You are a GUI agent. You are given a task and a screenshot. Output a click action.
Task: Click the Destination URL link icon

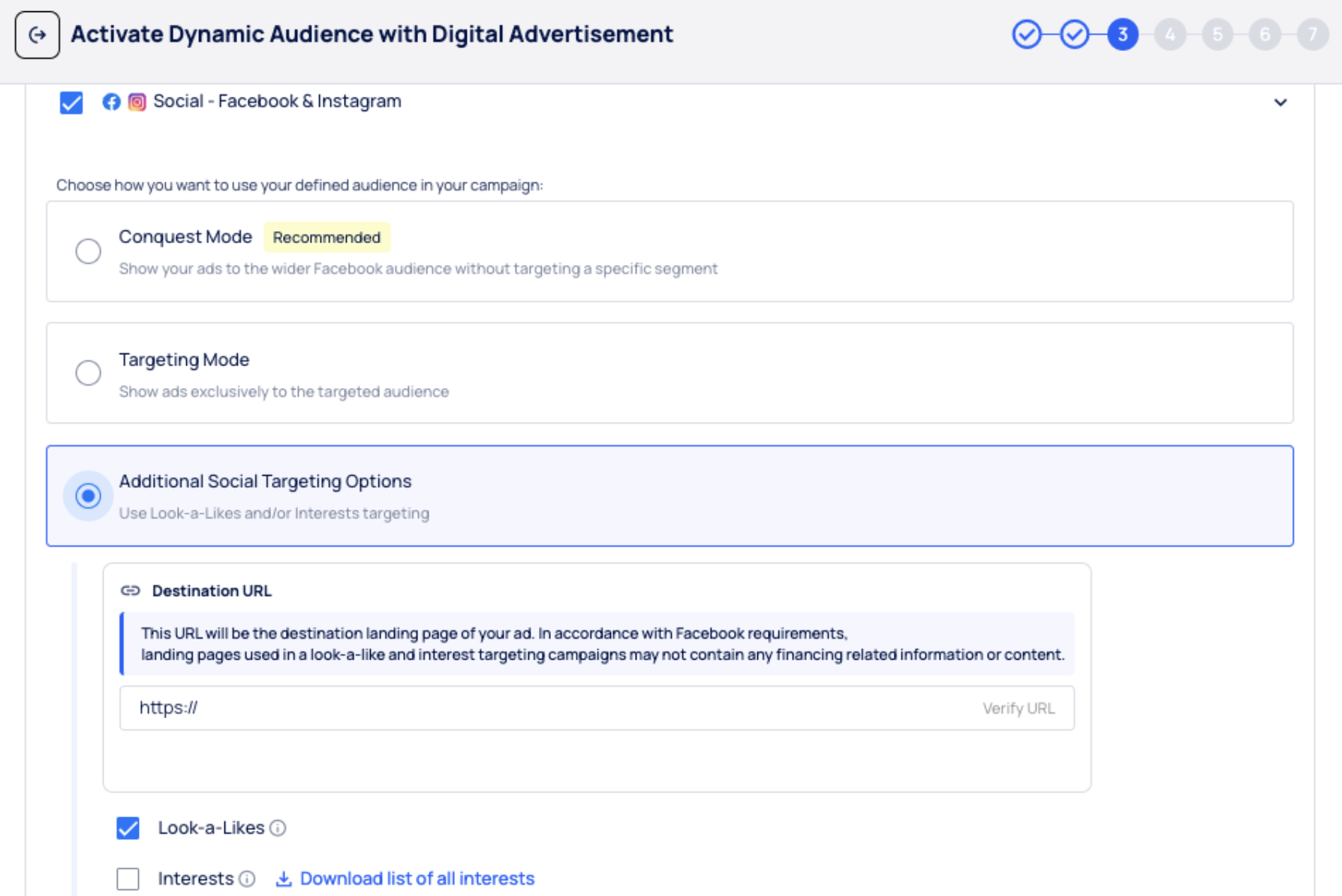131,591
